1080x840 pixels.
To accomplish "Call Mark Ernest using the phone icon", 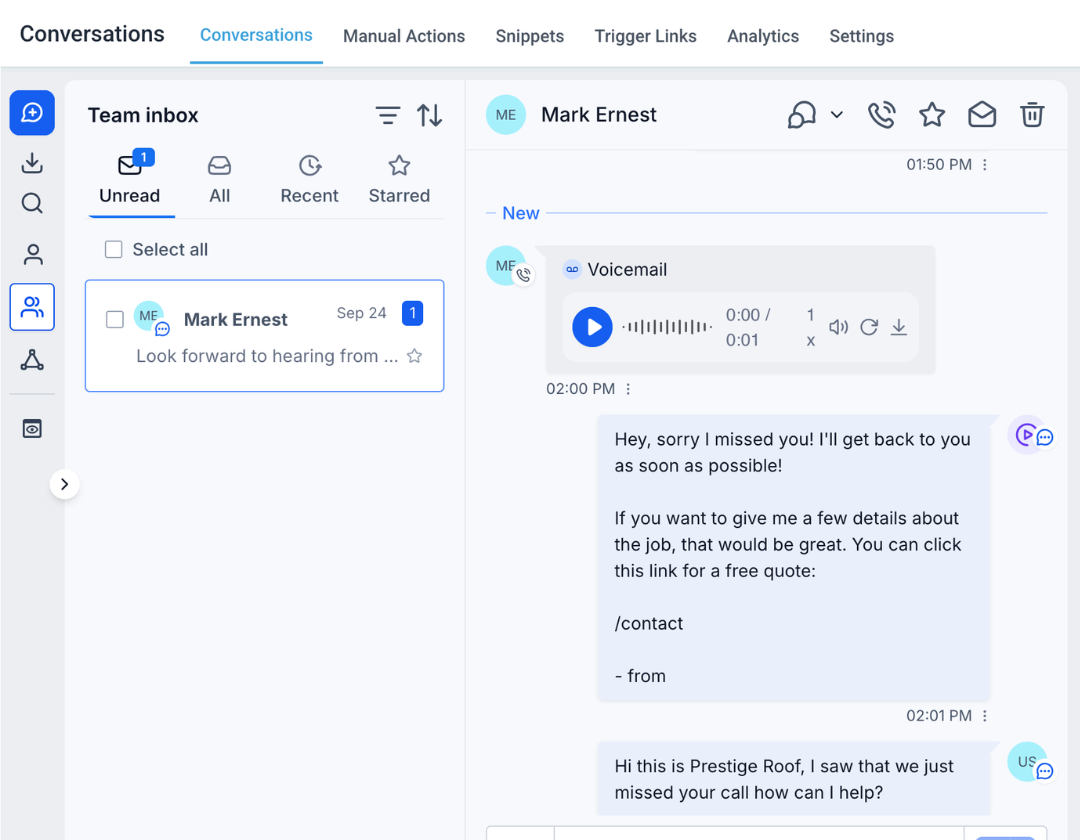I will (882, 115).
